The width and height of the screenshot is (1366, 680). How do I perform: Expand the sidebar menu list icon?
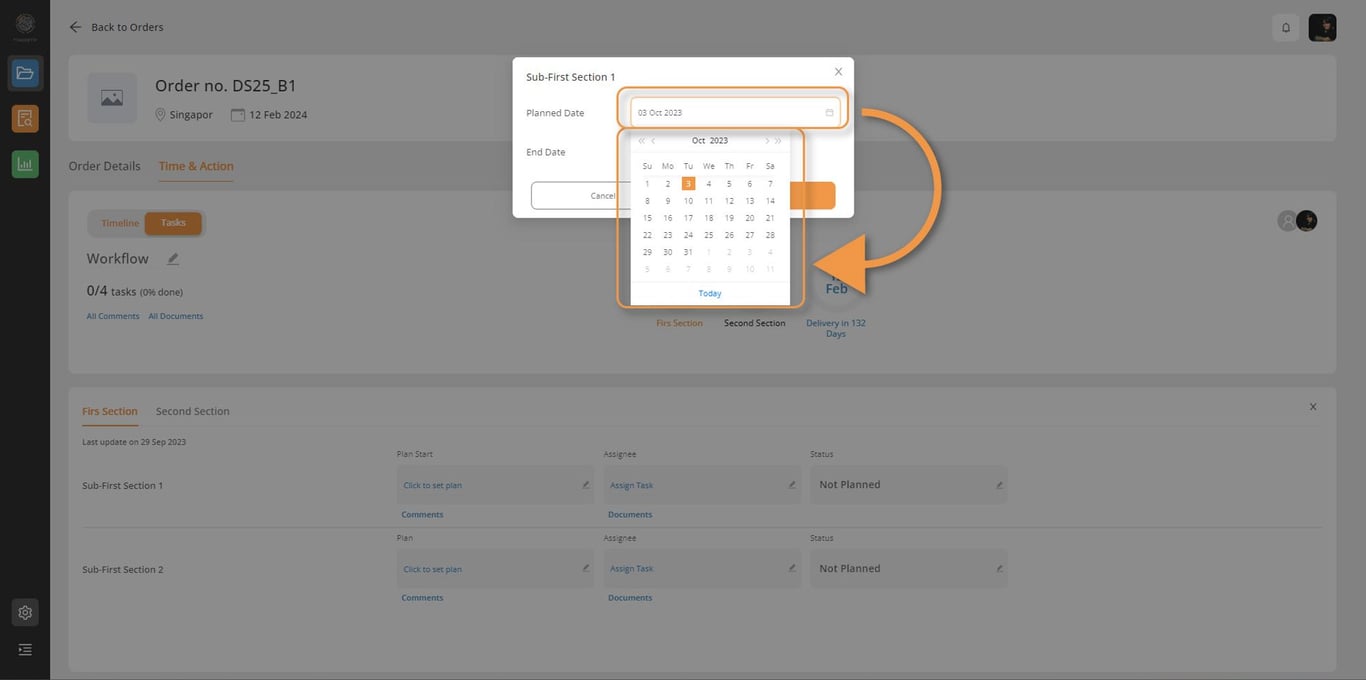coord(25,650)
